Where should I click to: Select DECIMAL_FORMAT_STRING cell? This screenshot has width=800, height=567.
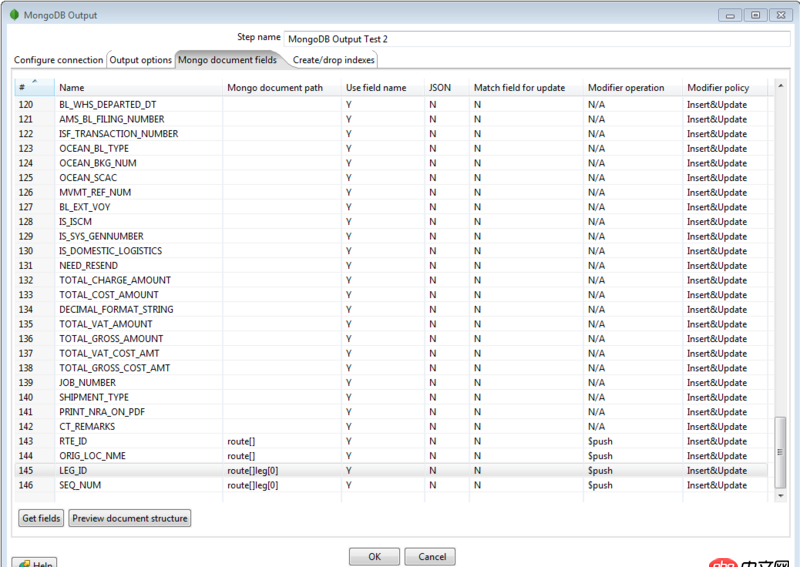tap(138, 309)
